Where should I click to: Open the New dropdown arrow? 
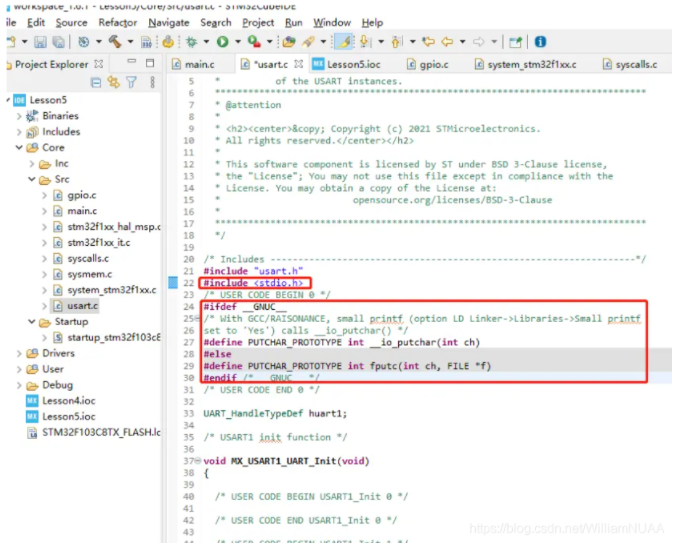click(x=25, y=42)
